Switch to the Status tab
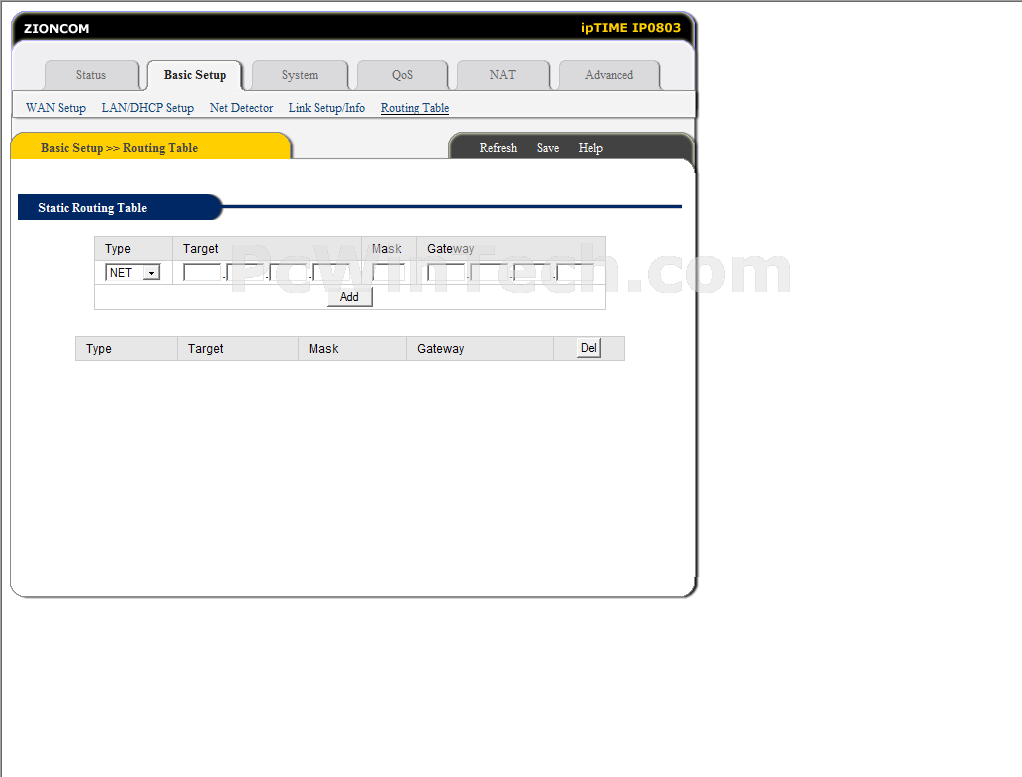The height and width of the screenshot is (777, 1022). pos(91,75)
